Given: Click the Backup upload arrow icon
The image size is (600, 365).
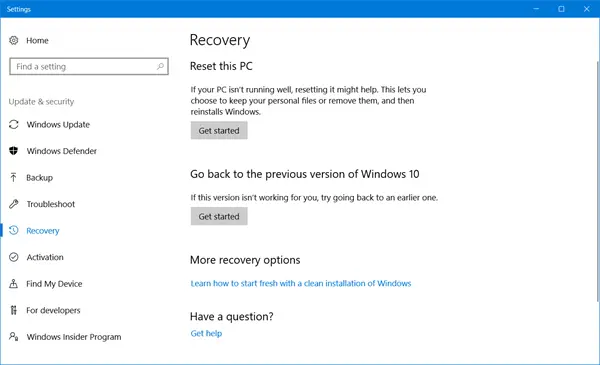Looking at the screenshot, I should click(x=14, y=178).
